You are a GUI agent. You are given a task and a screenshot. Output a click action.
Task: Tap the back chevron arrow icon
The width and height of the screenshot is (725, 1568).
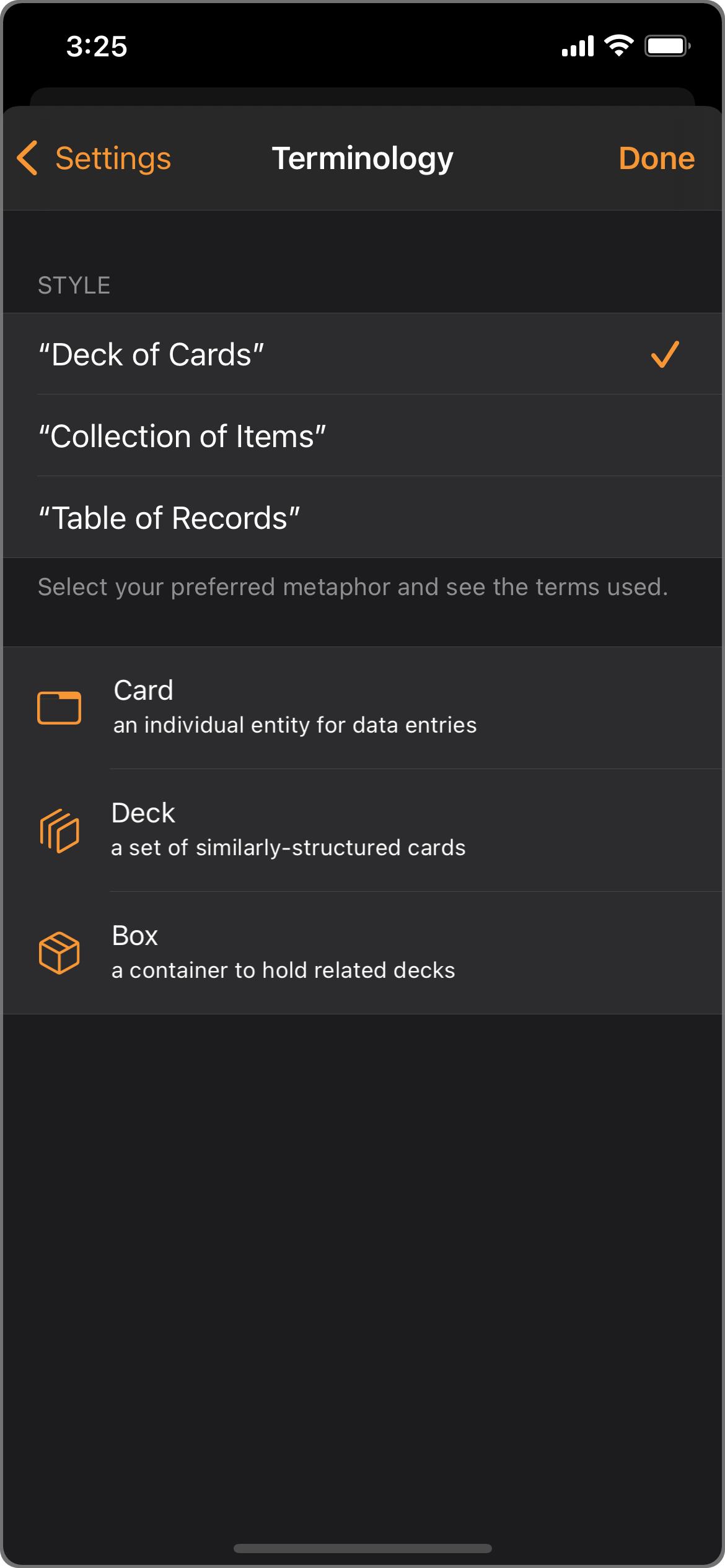click(x=27, y=158)
